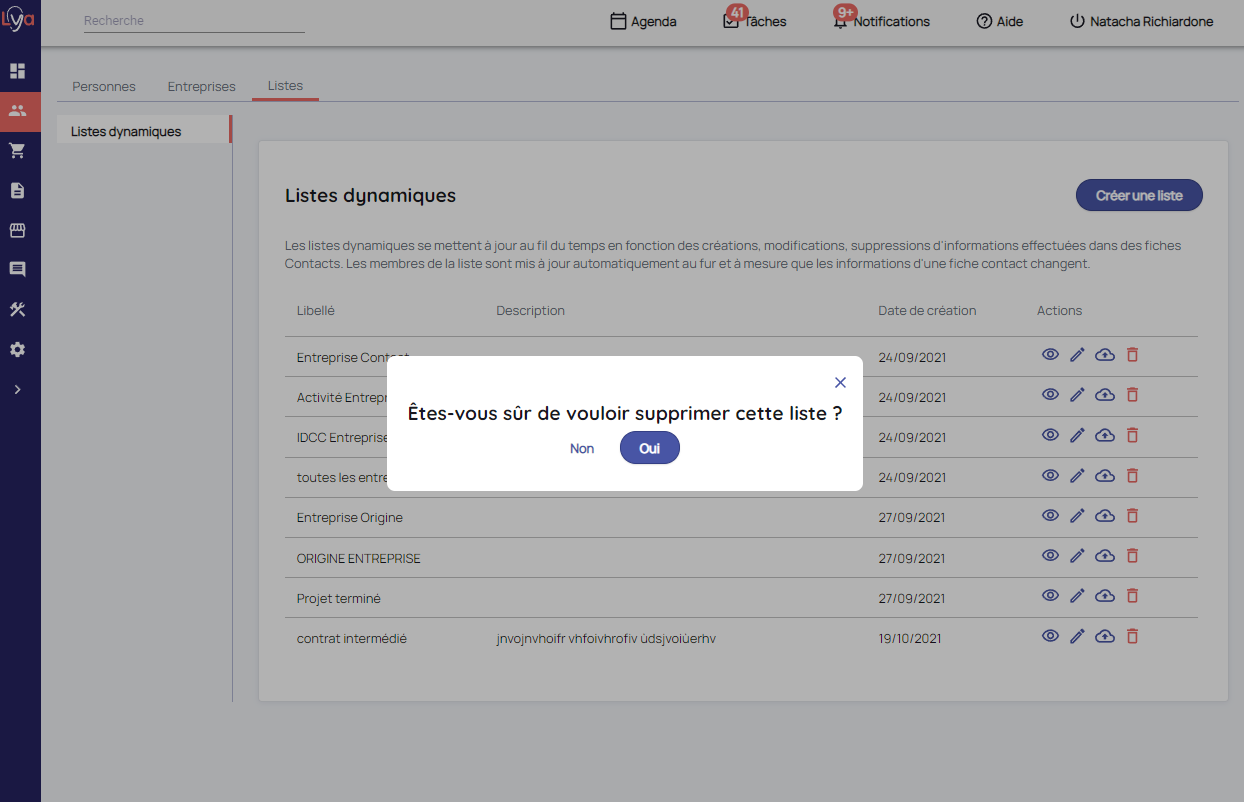
Task: Edit the contrat intermédié list
Action: (x=1077, y=636)
